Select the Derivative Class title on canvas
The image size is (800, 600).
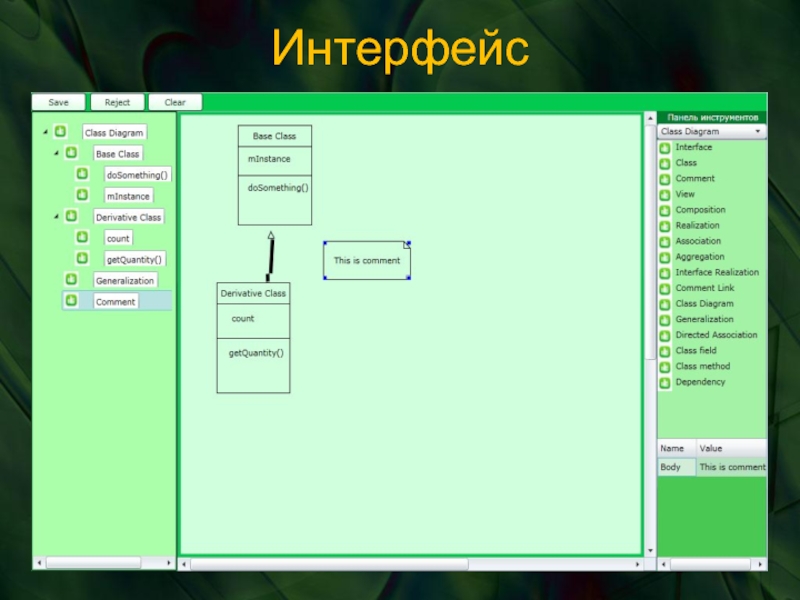[253, 293]
